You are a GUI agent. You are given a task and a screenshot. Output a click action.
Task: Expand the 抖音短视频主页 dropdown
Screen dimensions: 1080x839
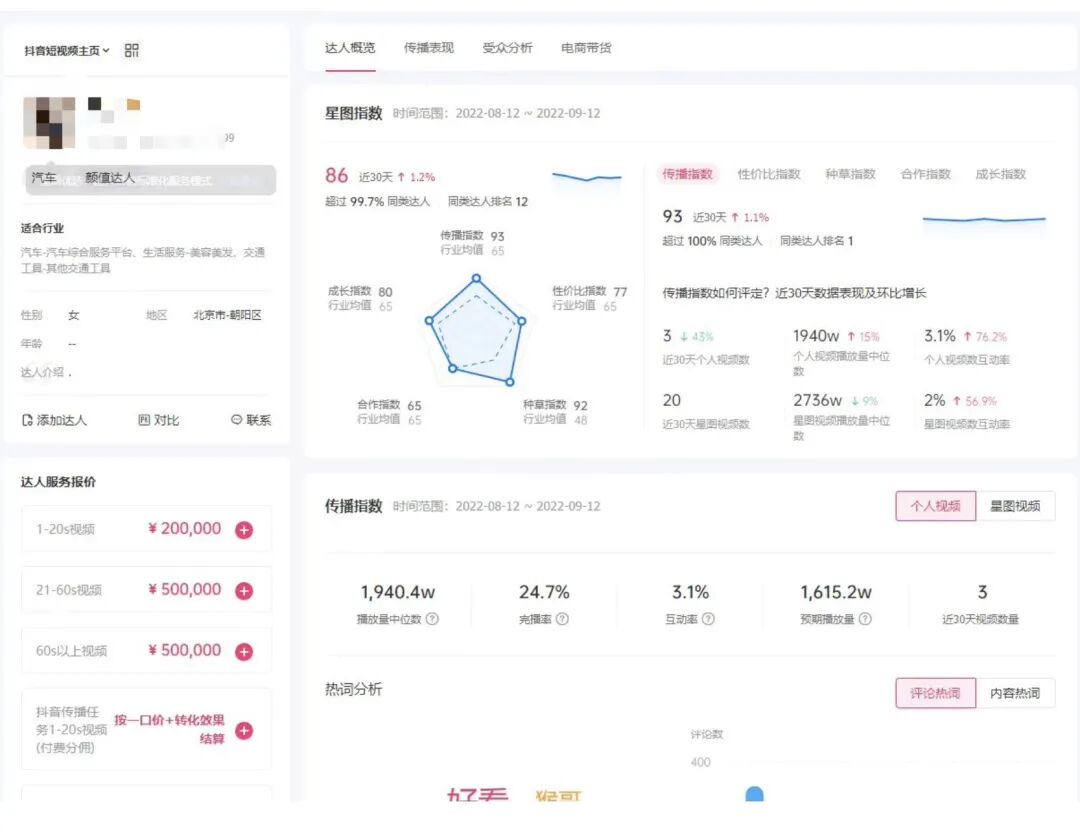(67, 50)
